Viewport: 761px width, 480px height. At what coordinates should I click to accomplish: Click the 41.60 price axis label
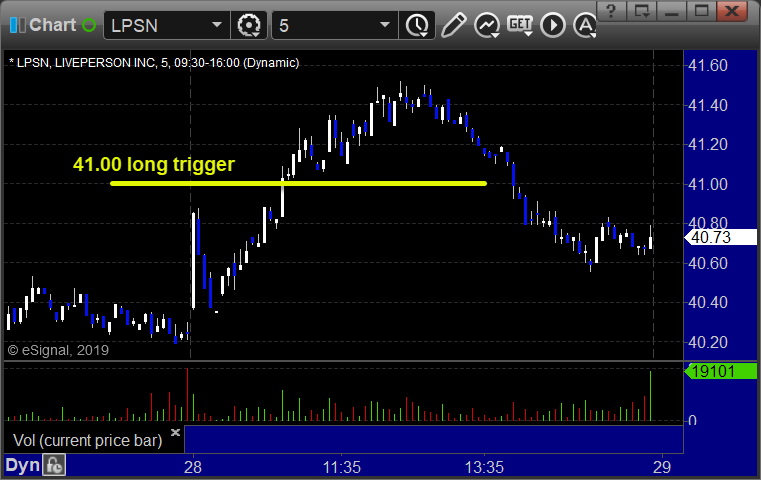(x=708, y=65)
